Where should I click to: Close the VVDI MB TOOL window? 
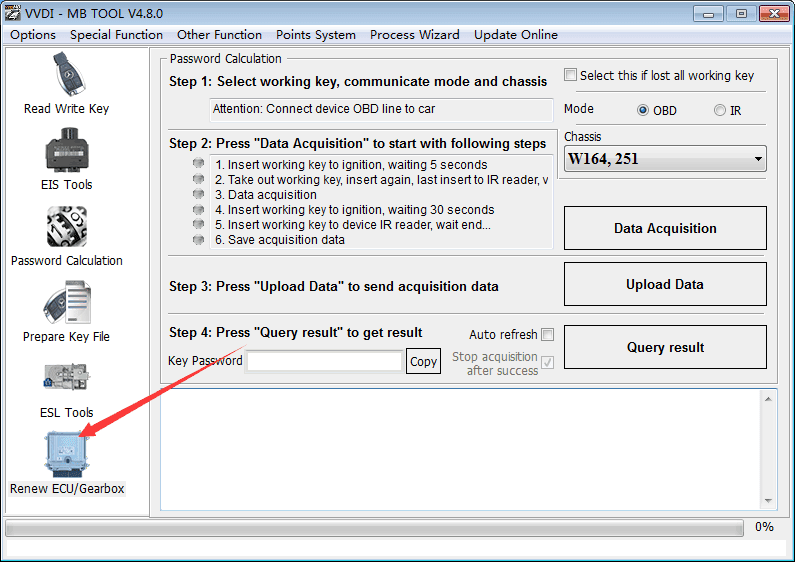[x=774, y=14]
